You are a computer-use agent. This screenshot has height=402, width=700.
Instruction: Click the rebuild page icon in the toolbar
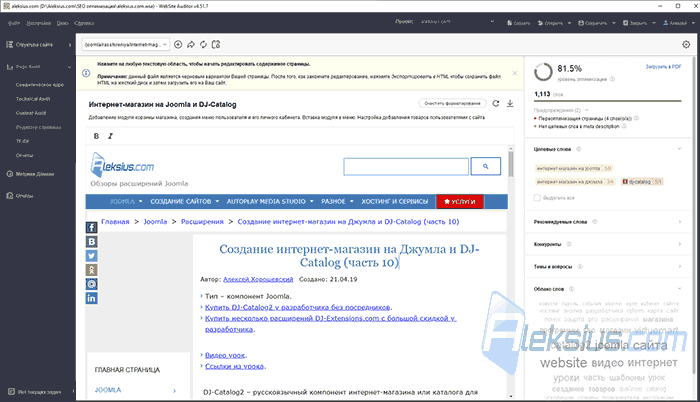pos(216,44)
